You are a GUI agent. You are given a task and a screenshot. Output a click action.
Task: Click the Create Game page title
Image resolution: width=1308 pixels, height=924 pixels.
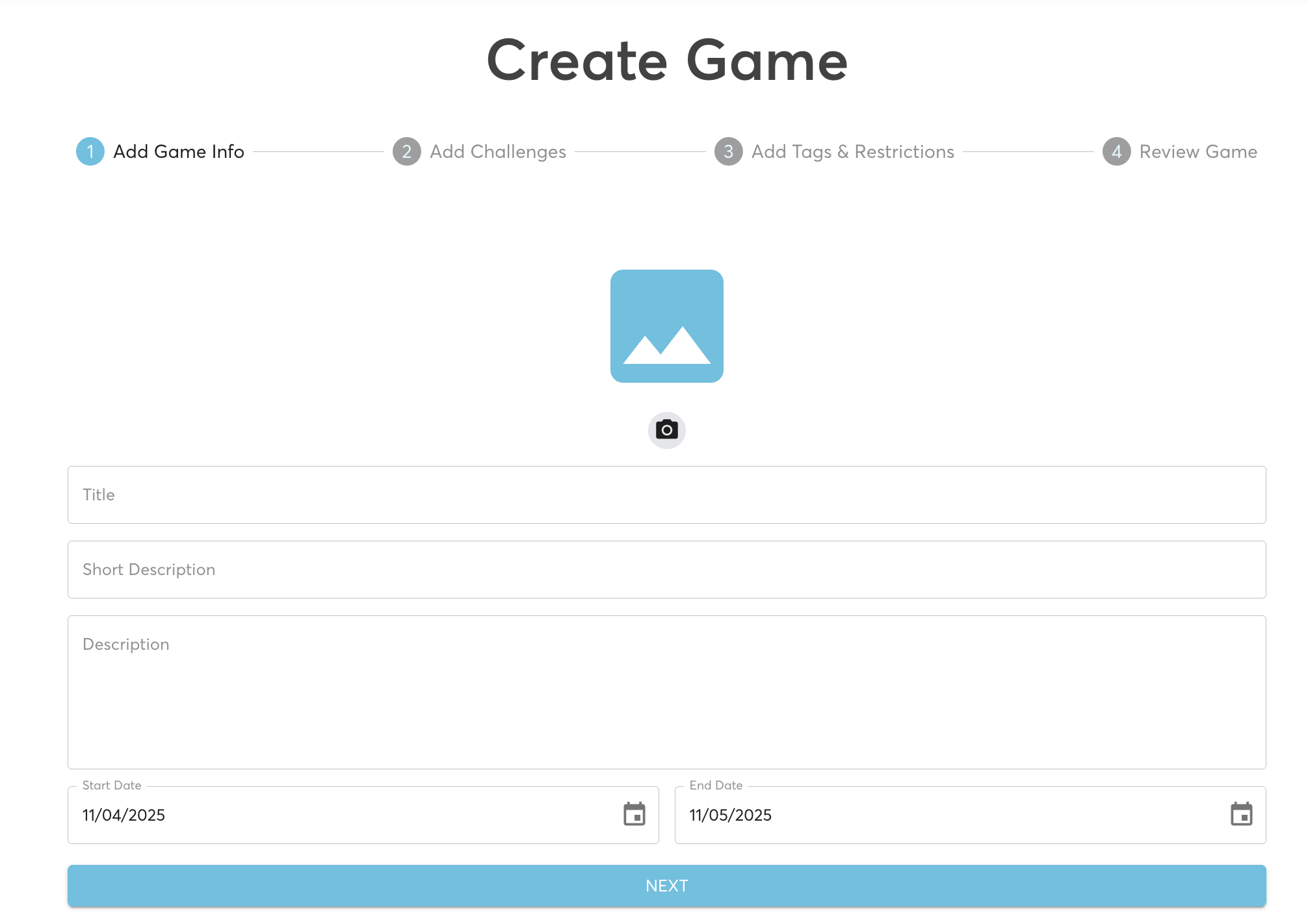[666, 60]
